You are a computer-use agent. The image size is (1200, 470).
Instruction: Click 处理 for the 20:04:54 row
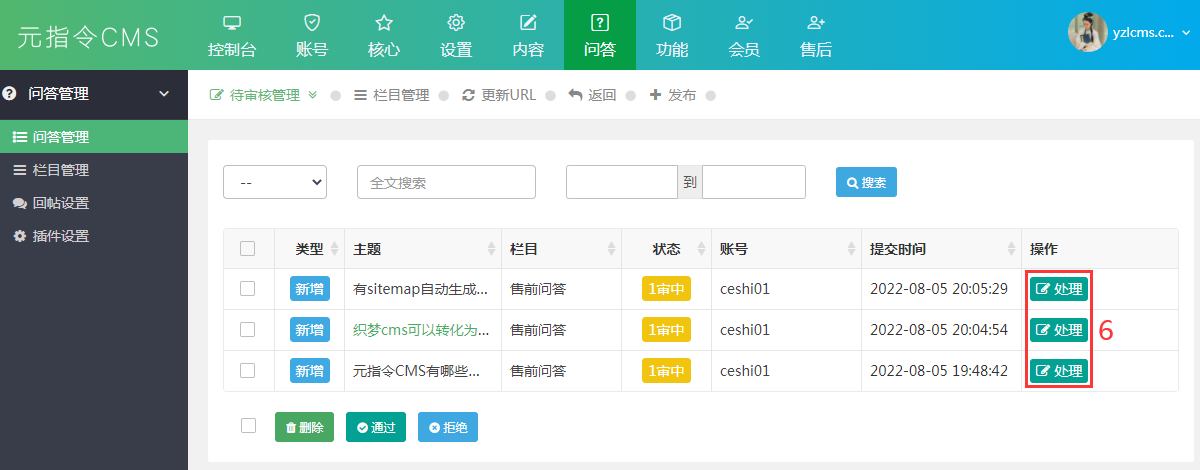(1059, 330)
